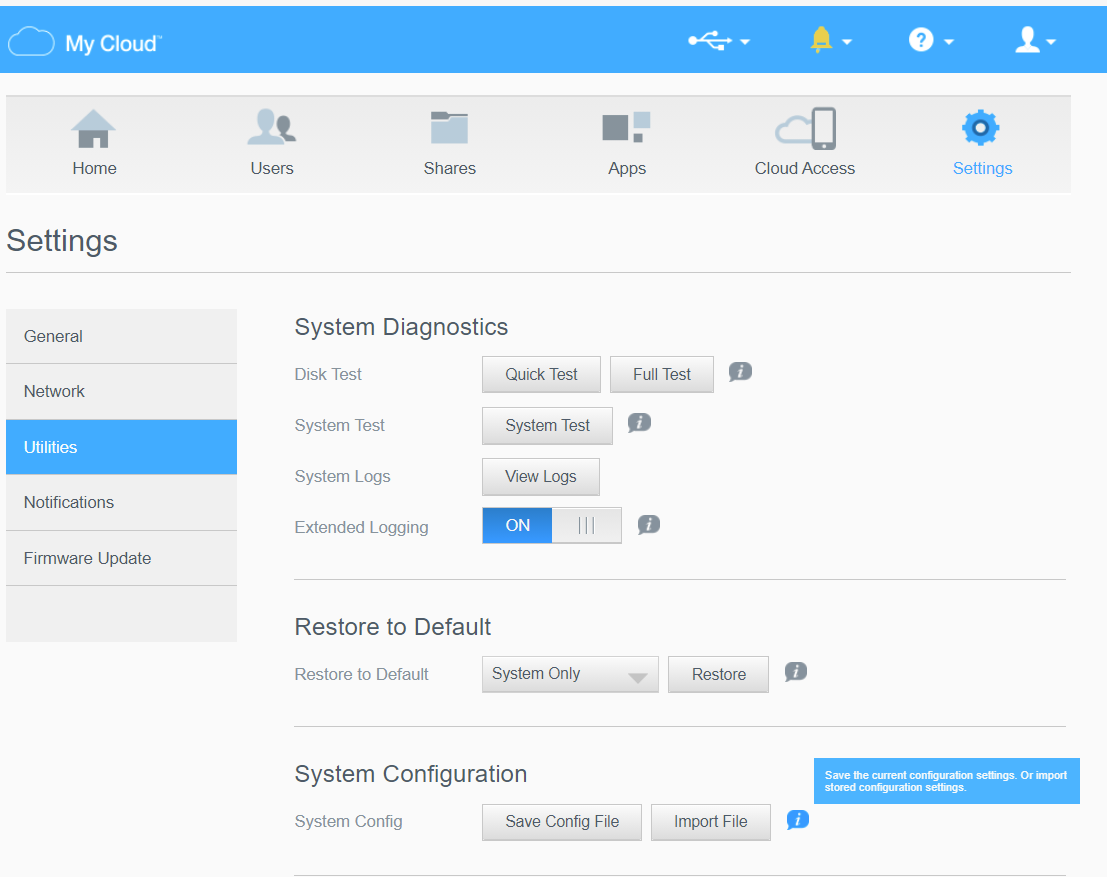
Task: Click the System Diagnostics heading
Action: [401, 327]
